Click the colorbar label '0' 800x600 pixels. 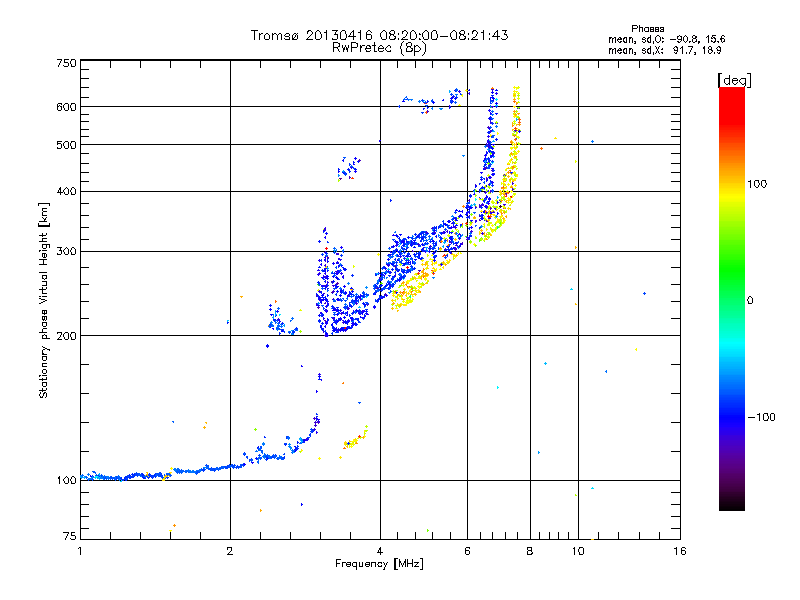[750, 301]
